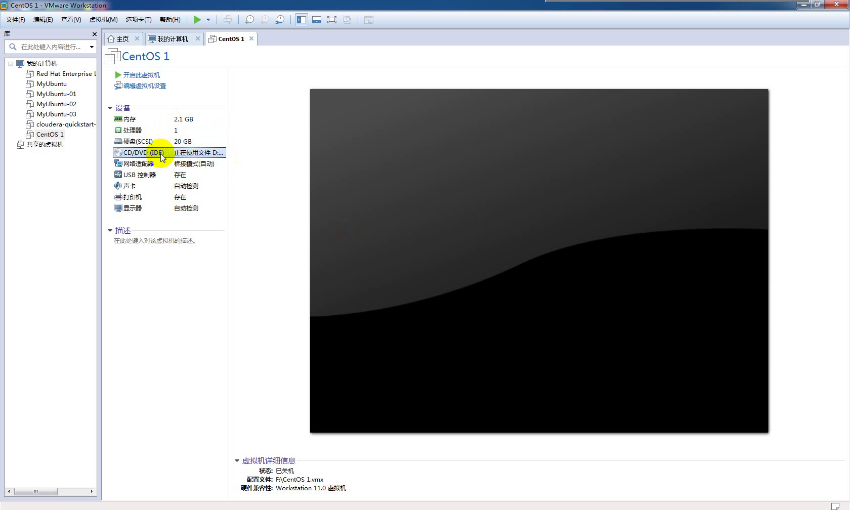Open the 编辑(E) menu

coord(43,20)
